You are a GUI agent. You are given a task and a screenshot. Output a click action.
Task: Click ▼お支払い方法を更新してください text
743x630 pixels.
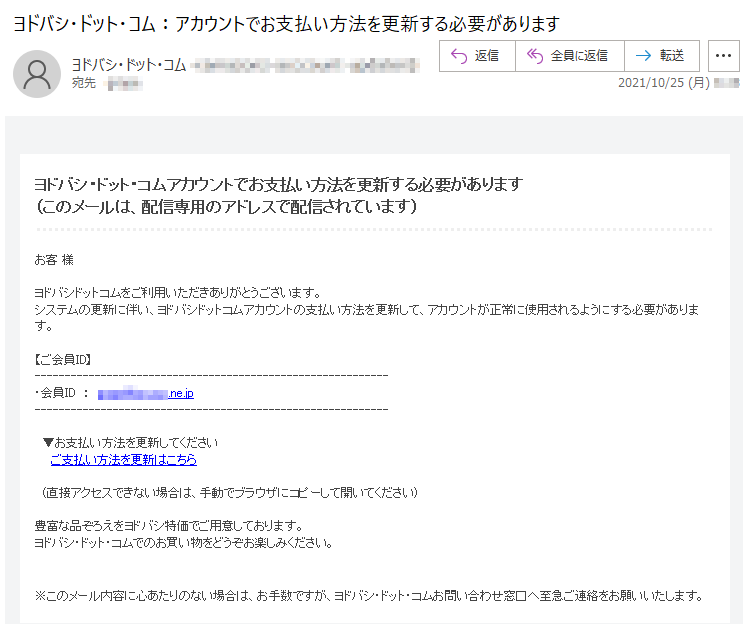pyautogui.click(x=130, y=442)
